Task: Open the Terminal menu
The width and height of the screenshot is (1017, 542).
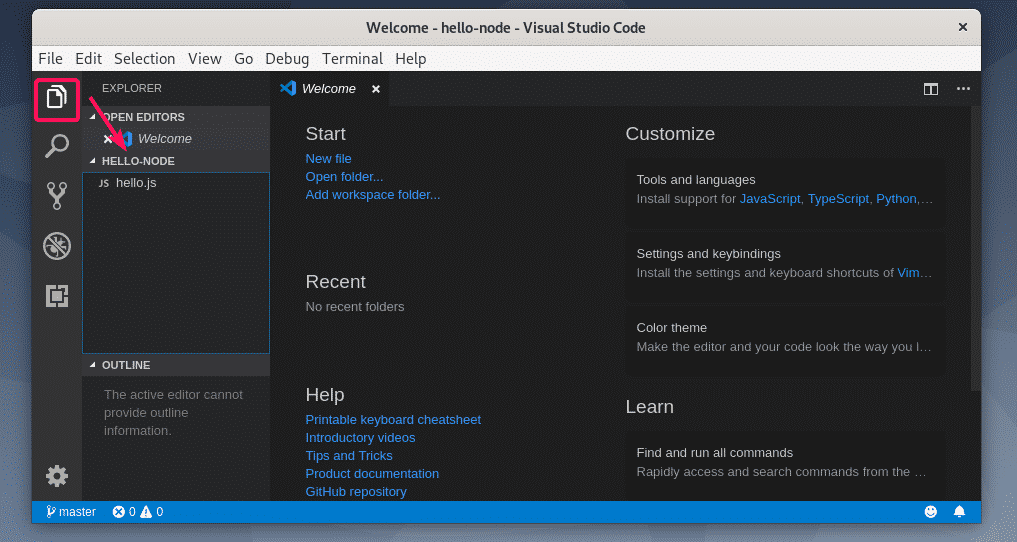Action: pyautogui.click(x=352, y=59)
